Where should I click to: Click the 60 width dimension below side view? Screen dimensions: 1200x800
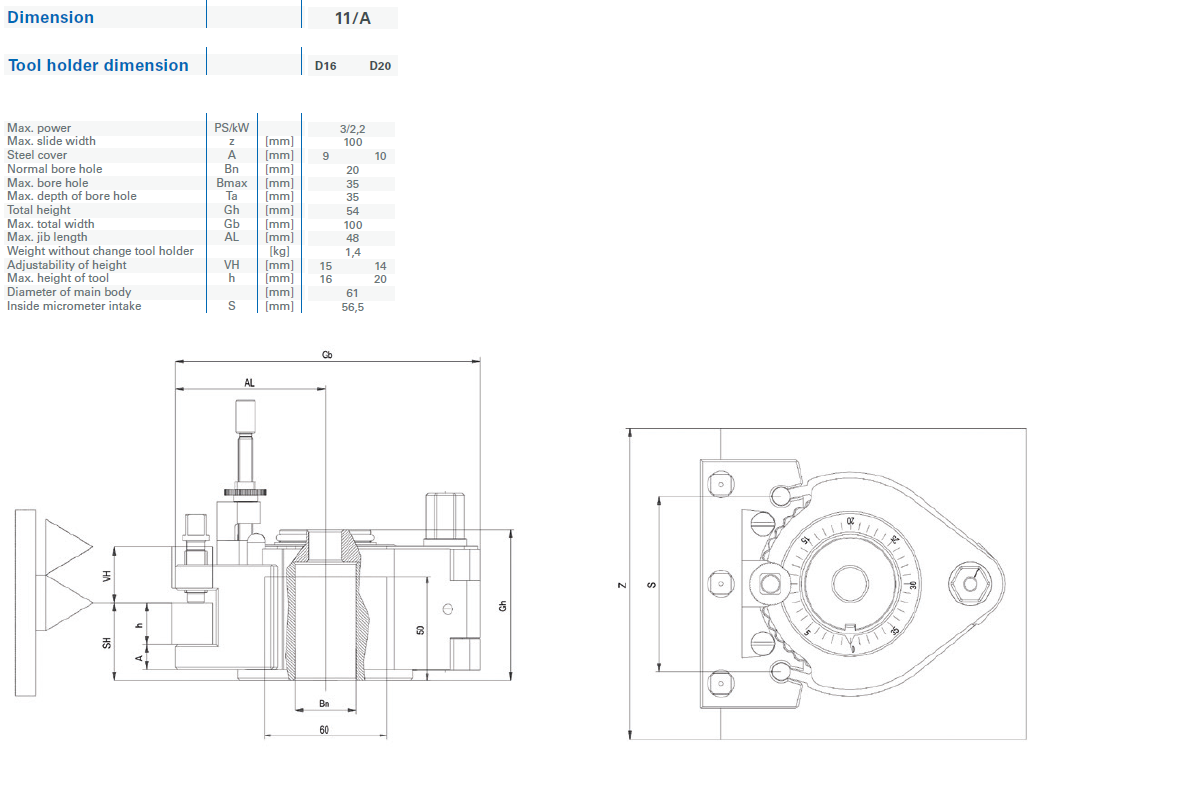coord(324,730)
